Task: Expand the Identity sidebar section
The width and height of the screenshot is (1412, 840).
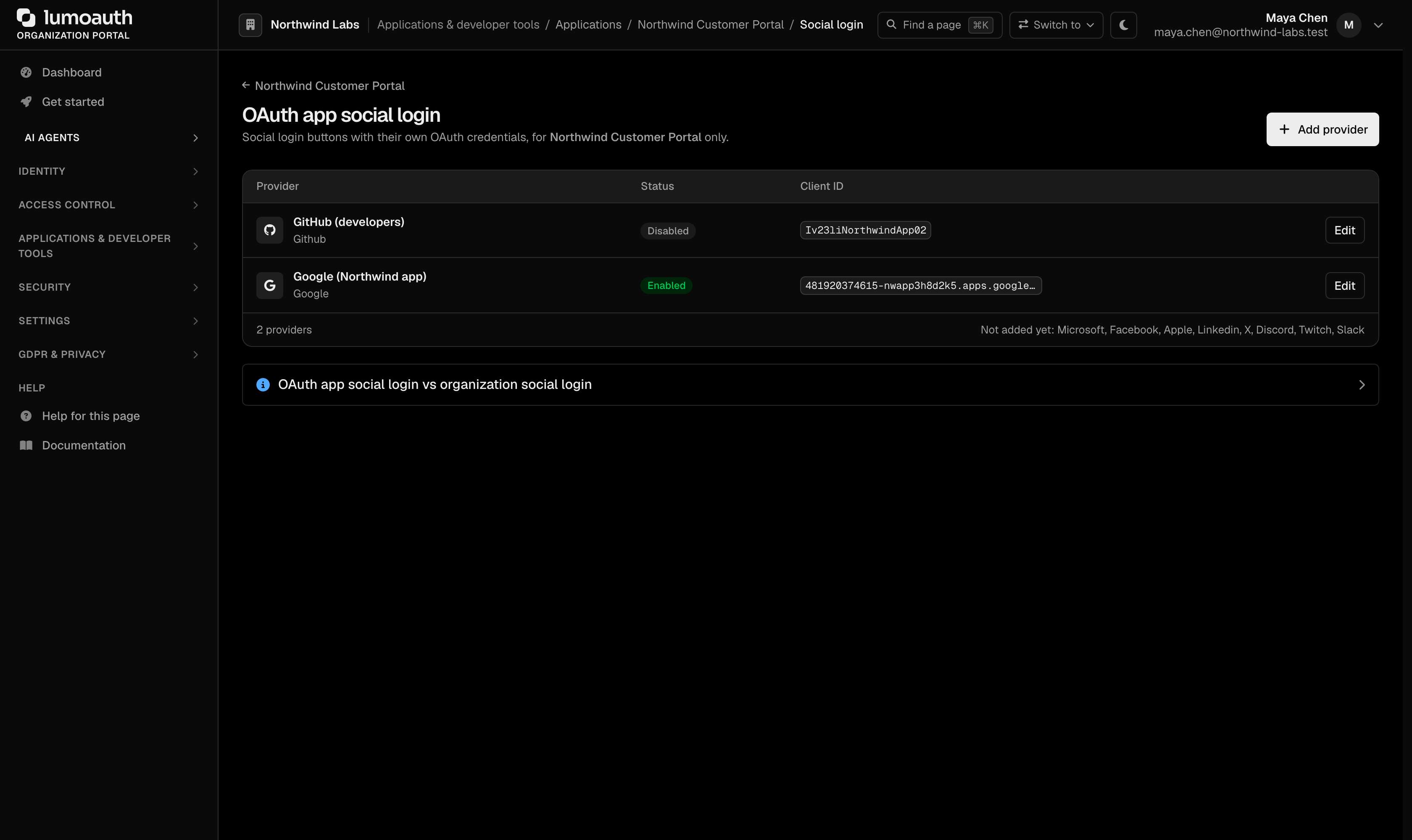Action: (109, 171)
